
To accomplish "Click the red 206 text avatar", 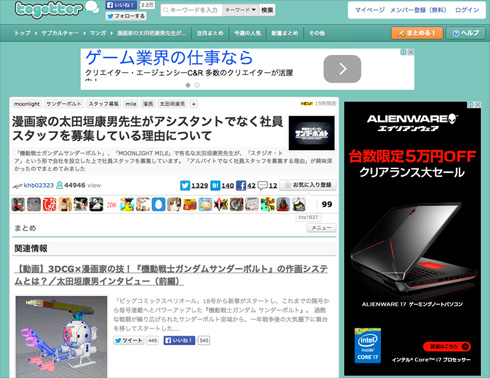I will (x=112, y=204).
